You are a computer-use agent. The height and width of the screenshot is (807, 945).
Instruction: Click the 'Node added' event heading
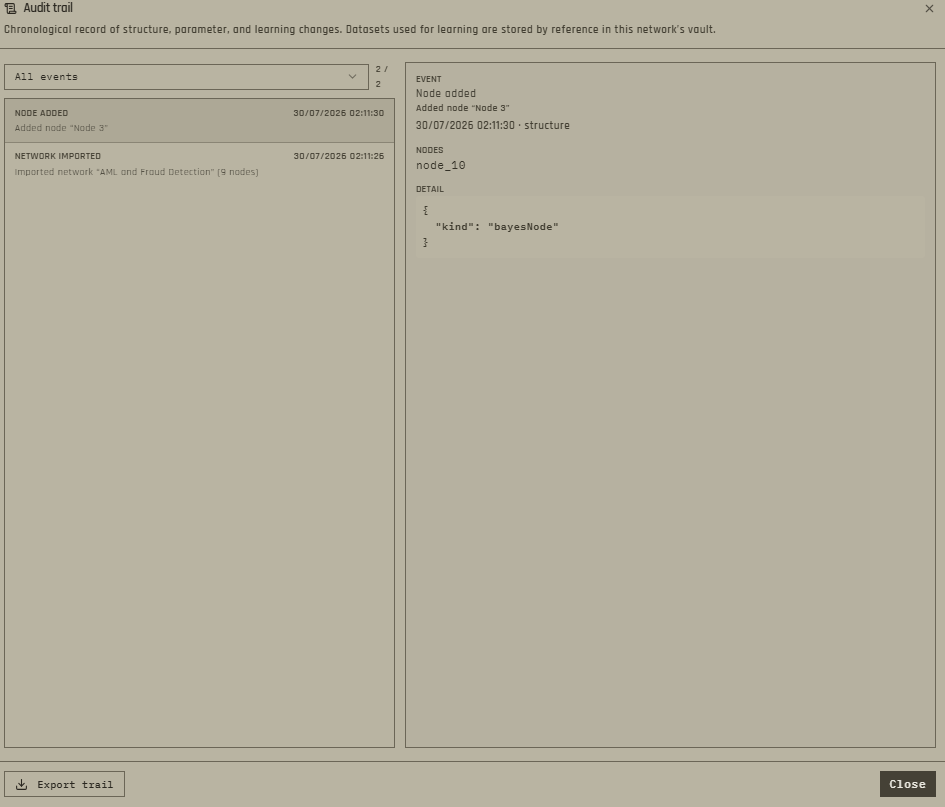446,93
